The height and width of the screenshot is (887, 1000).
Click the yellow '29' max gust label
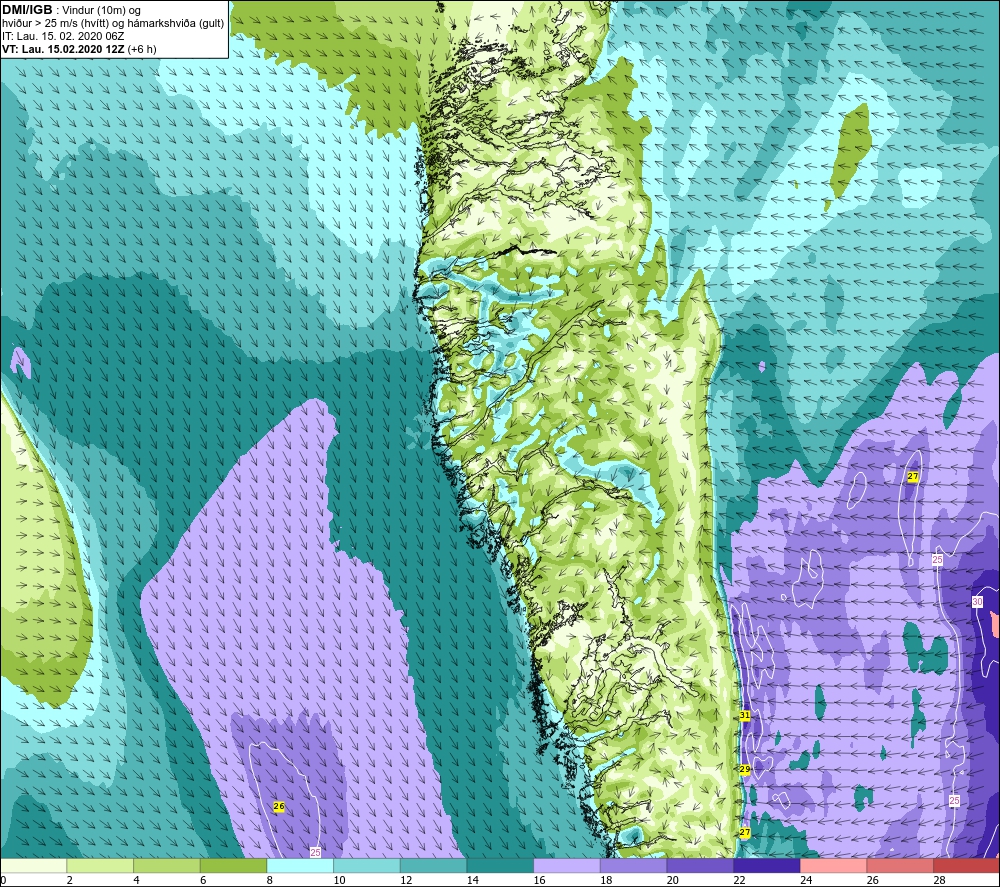pos(744,770)
